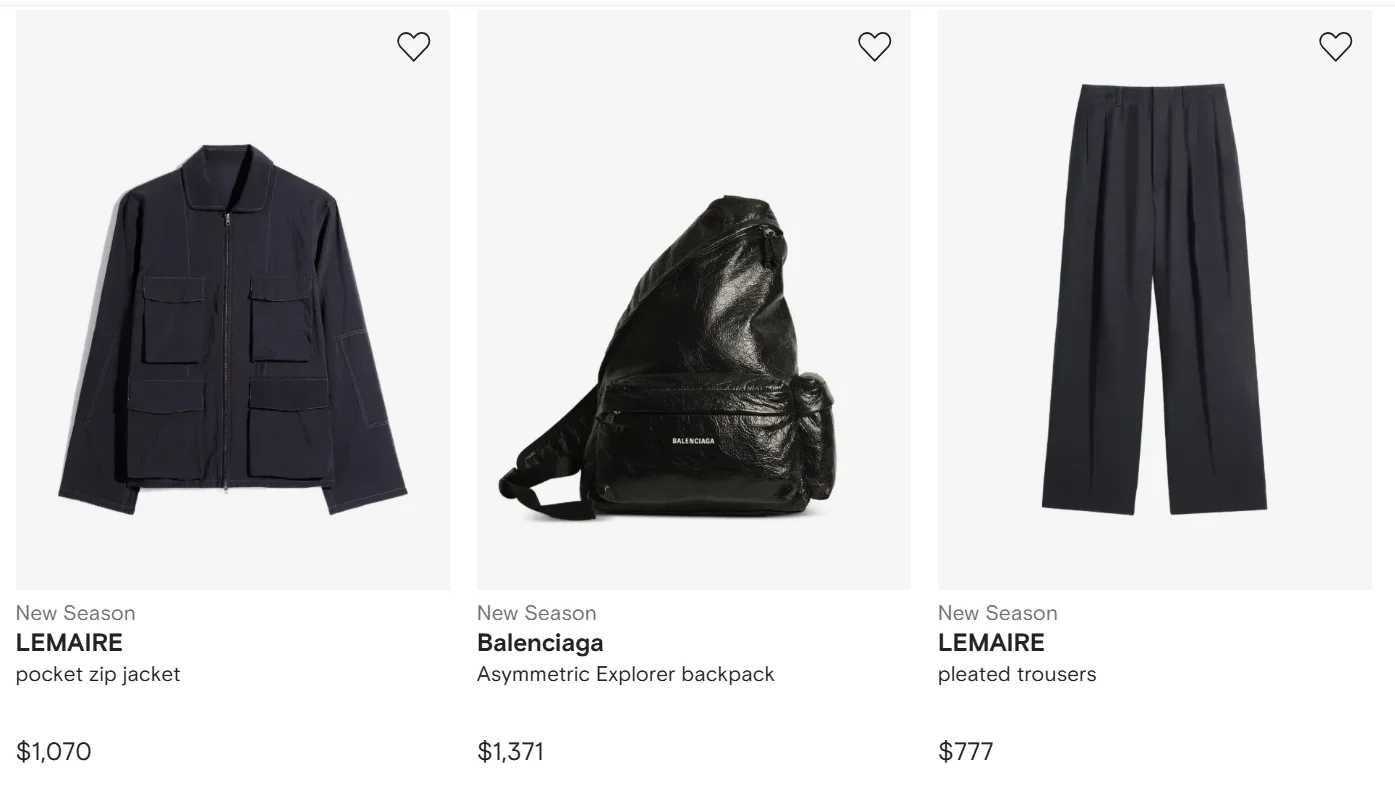Image resolution: width=1395 pixels, height=795 pixels.
Task: Select LEMAIRE brand name above pleated trousers
Action: 991,643
